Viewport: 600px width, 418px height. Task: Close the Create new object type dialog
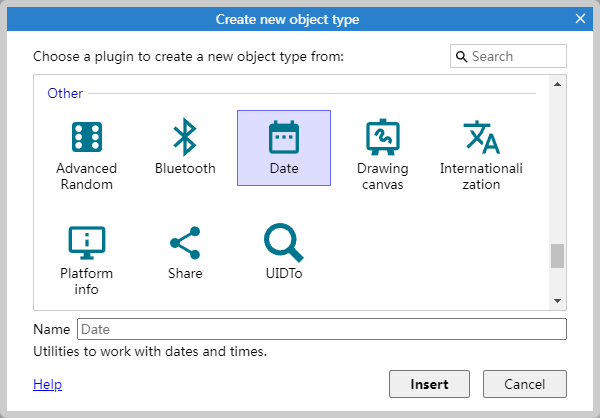click(x=580, y=18)
